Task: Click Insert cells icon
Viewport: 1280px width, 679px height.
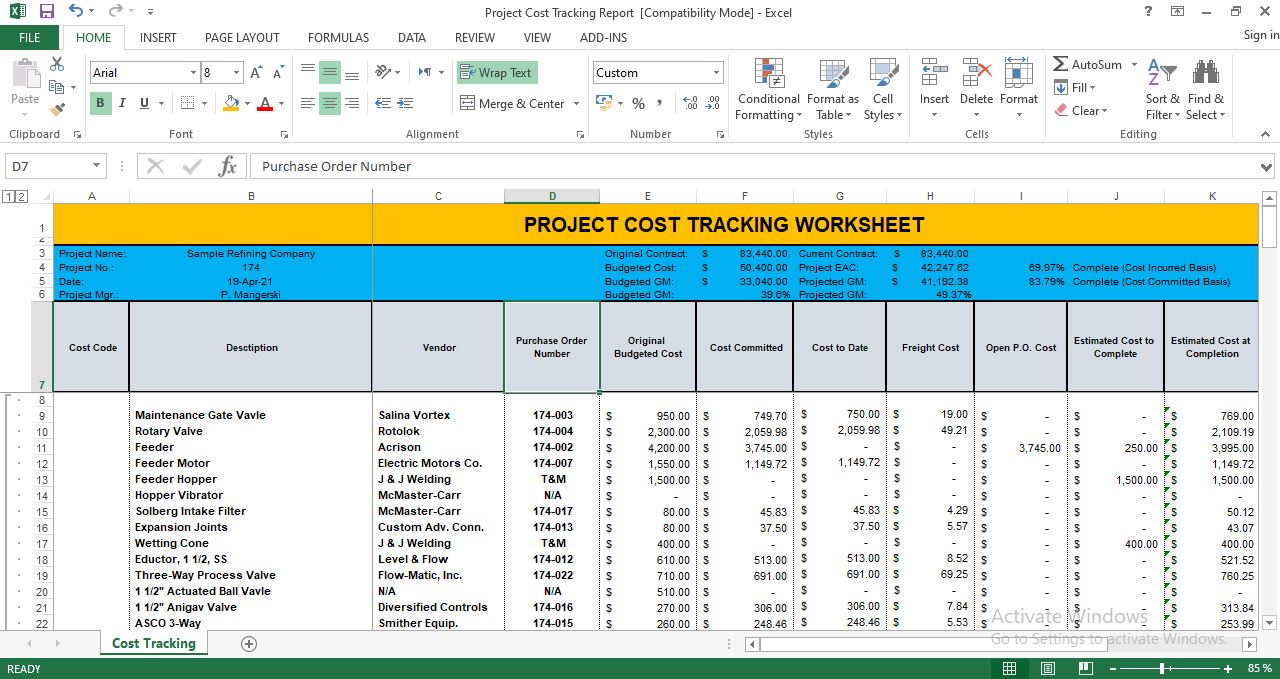Action: [934, 75]
